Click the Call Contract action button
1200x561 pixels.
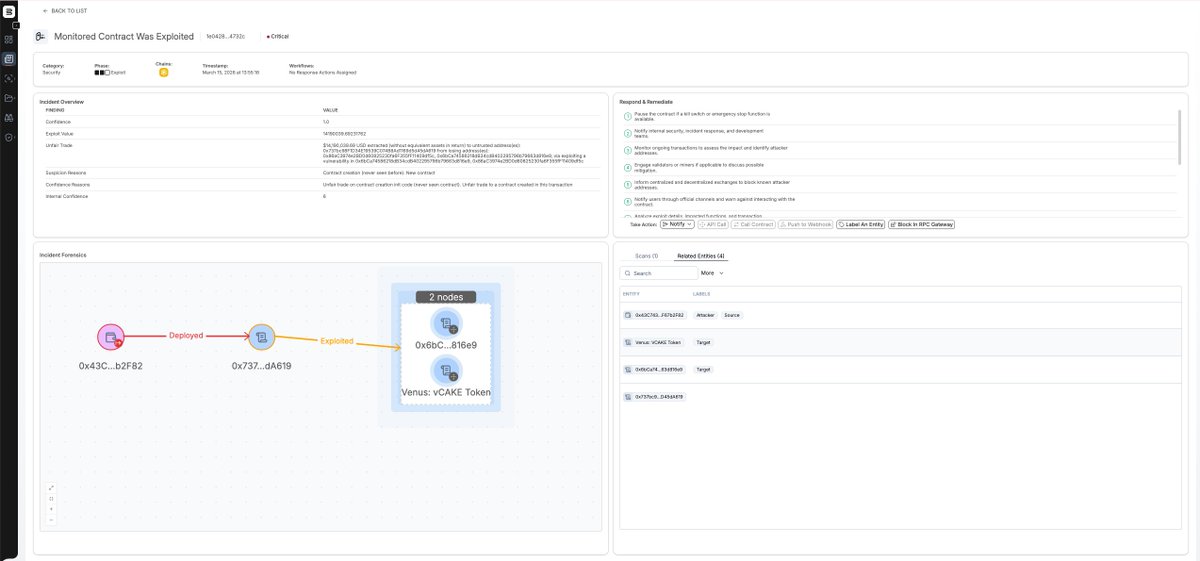click(x=753, y=224)
